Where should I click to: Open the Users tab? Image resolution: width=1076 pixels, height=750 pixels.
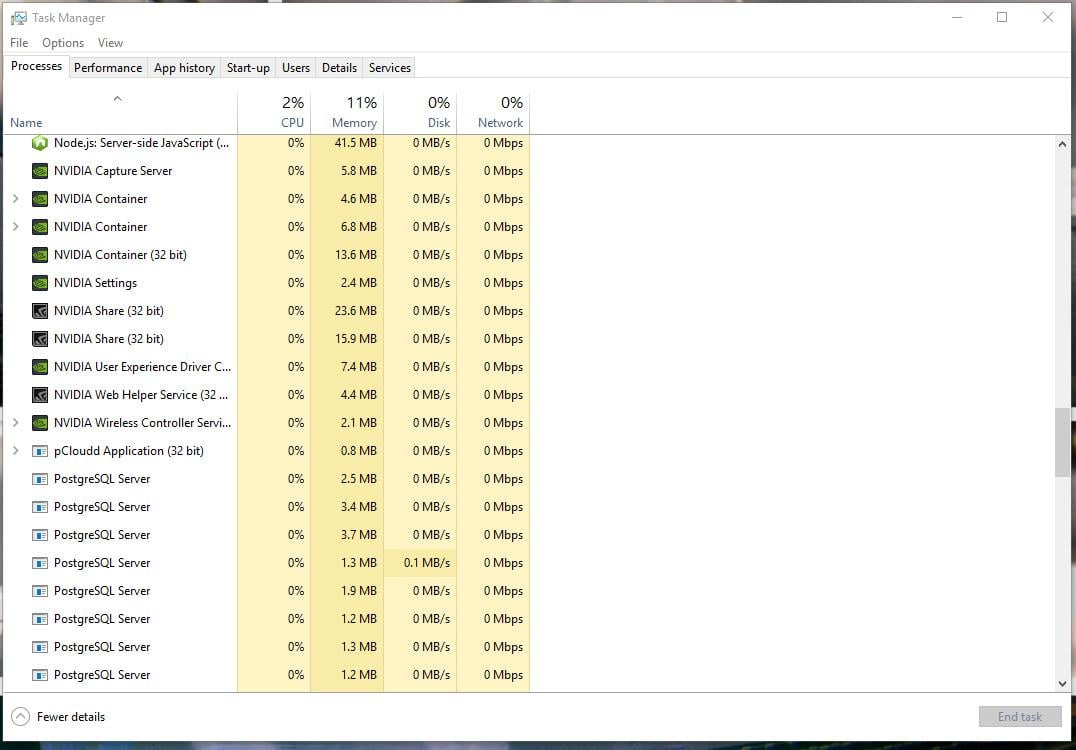(296, 67)
